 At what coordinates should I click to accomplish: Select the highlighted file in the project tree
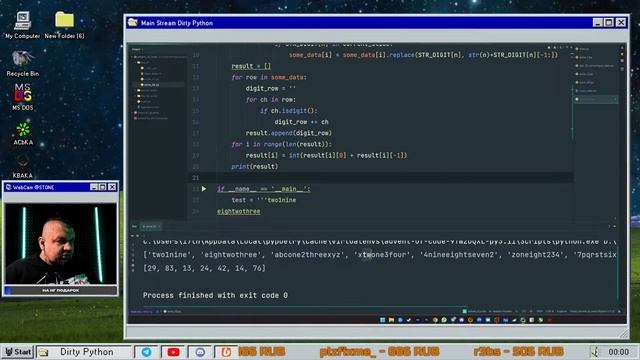(x=159, y=85)
